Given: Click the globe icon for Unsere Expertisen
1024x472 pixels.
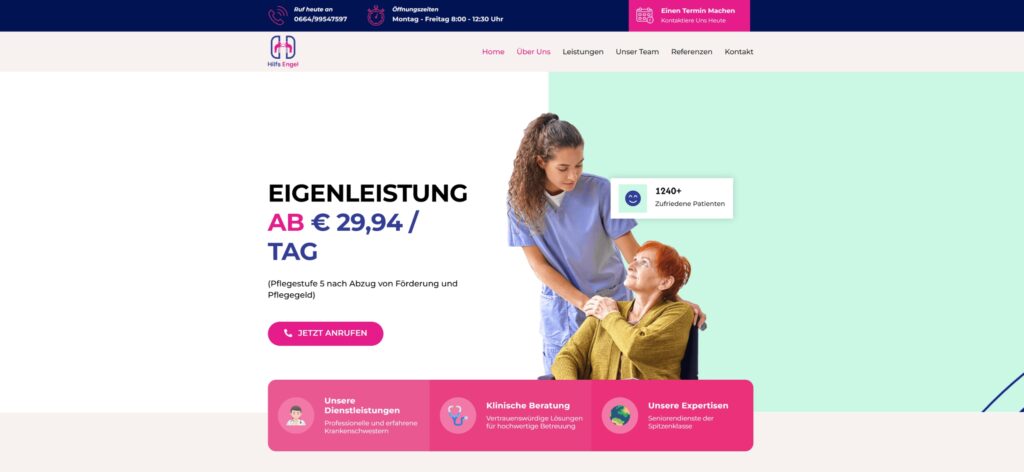Looking at the screenshot, I should [620, 415].
